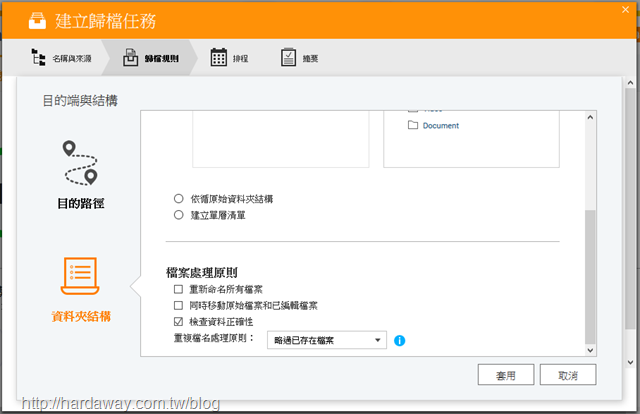
Task: Click the outer dialog scrollbar thumb
Action: click(630, 208)
